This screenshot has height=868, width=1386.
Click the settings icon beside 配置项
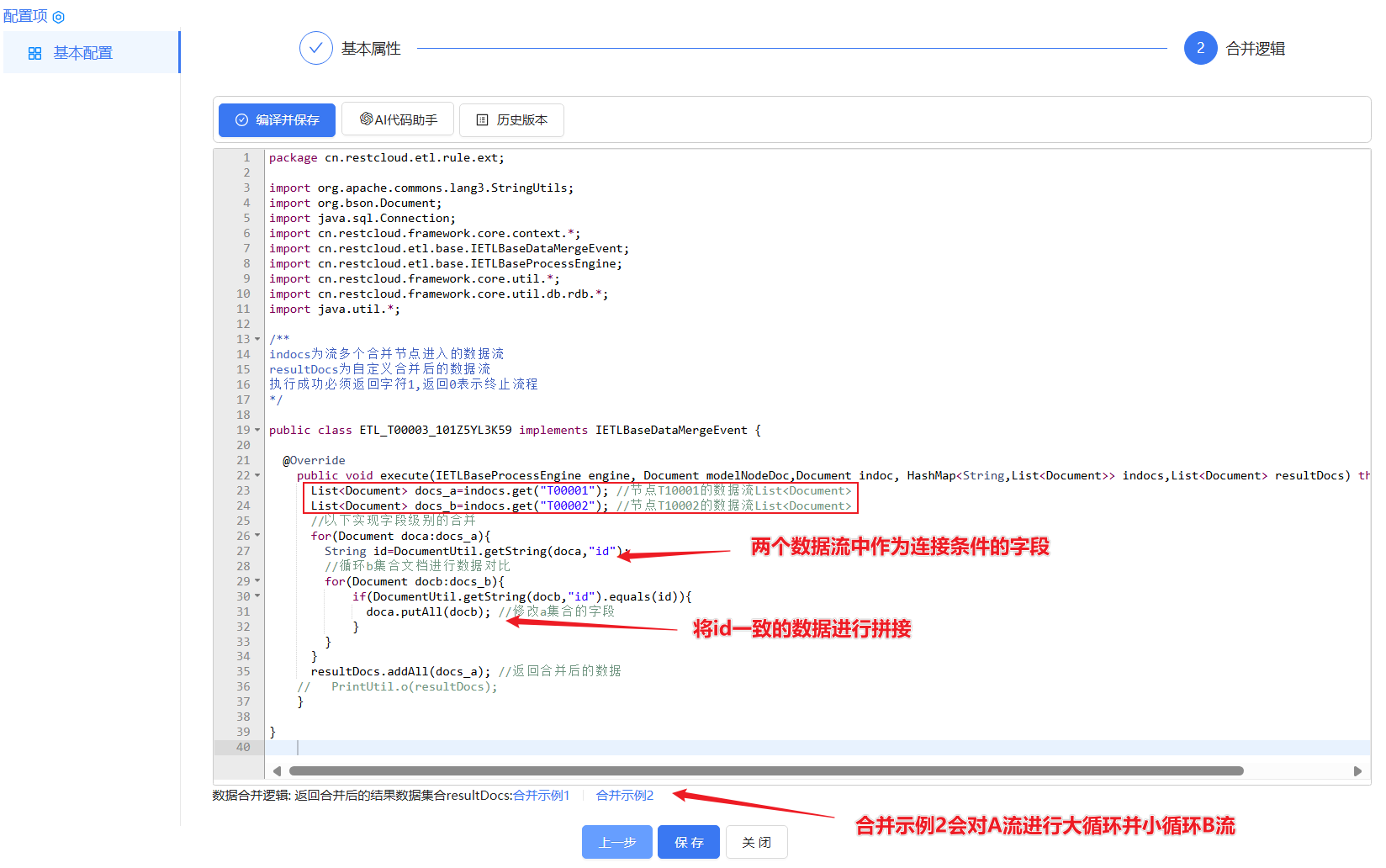(x=59, y=17)
